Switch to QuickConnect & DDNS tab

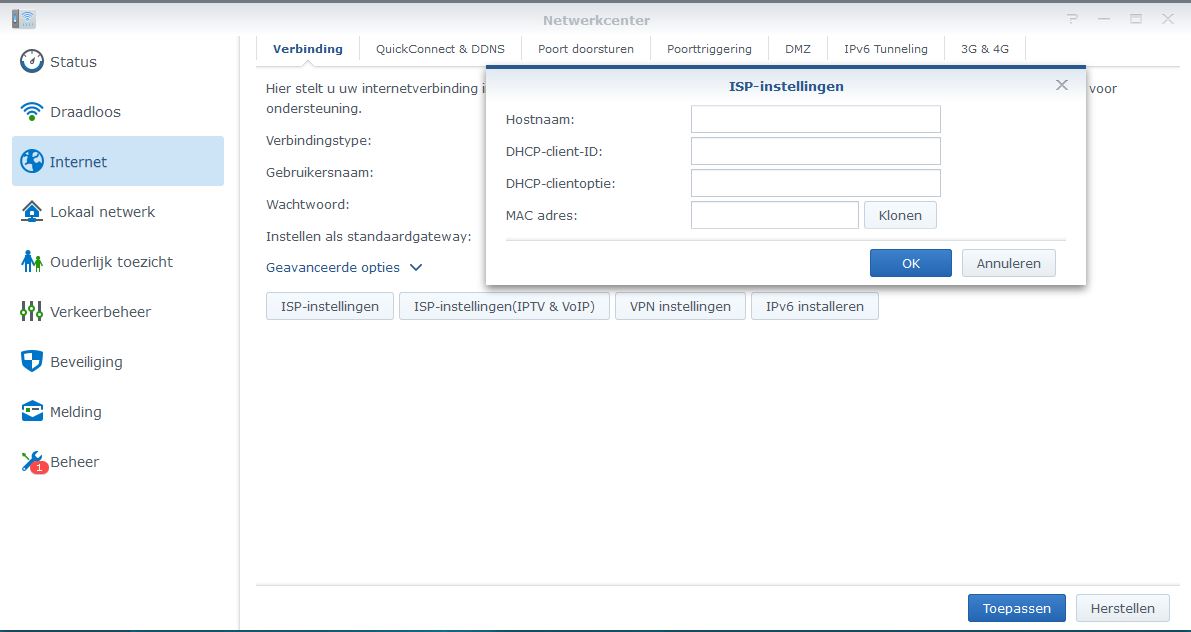click(440, 49)
